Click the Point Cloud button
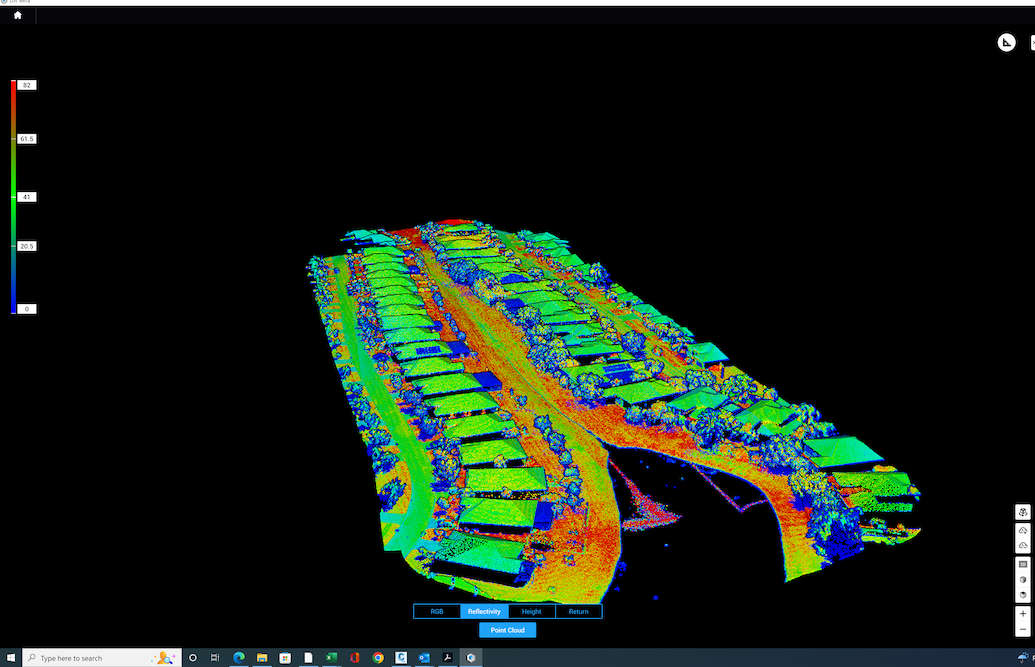 (x=507, y=630)
